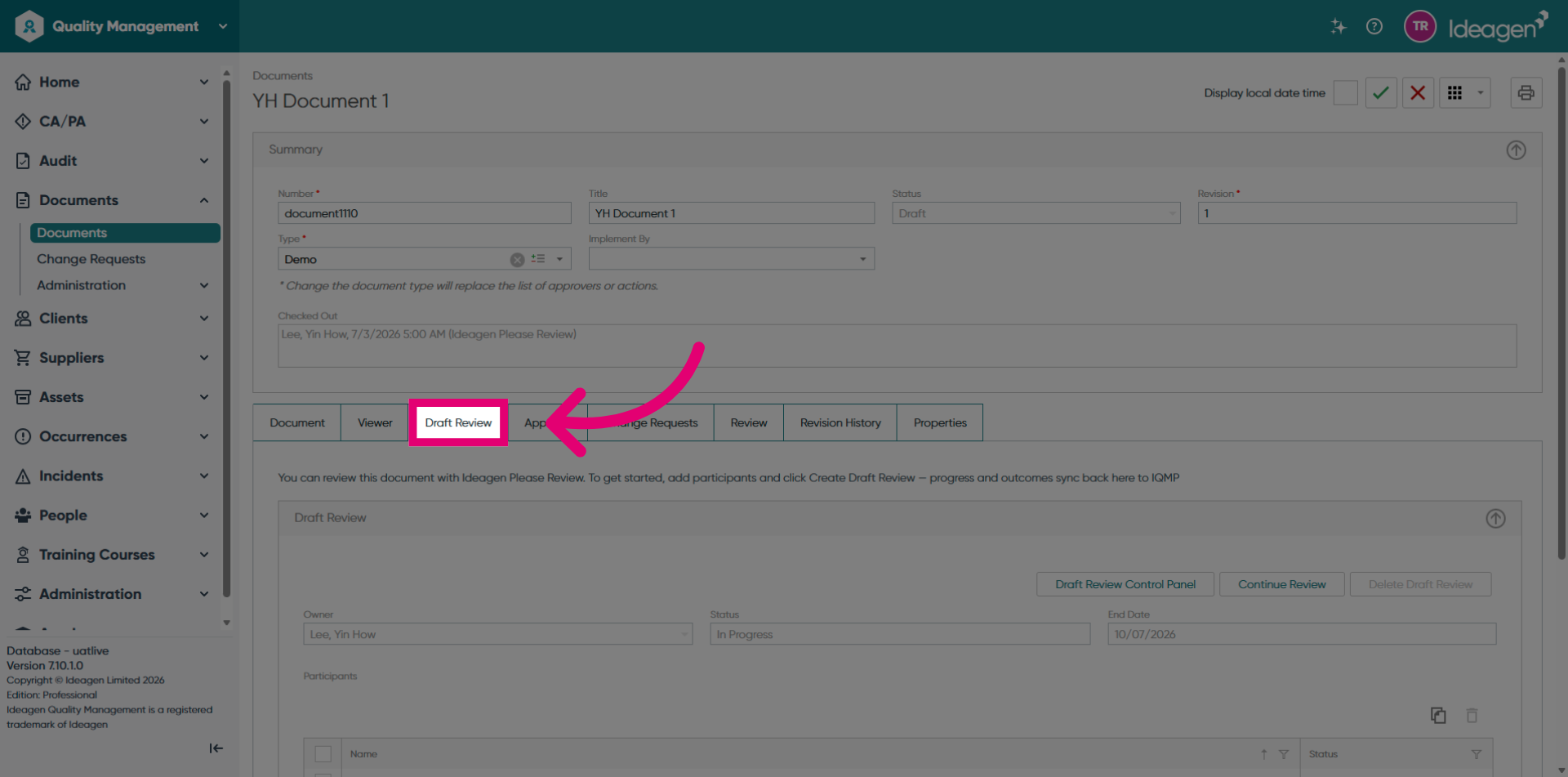1568x777 pixels.
Task: Select the Draft Review tab
Action: click(458, 422)
